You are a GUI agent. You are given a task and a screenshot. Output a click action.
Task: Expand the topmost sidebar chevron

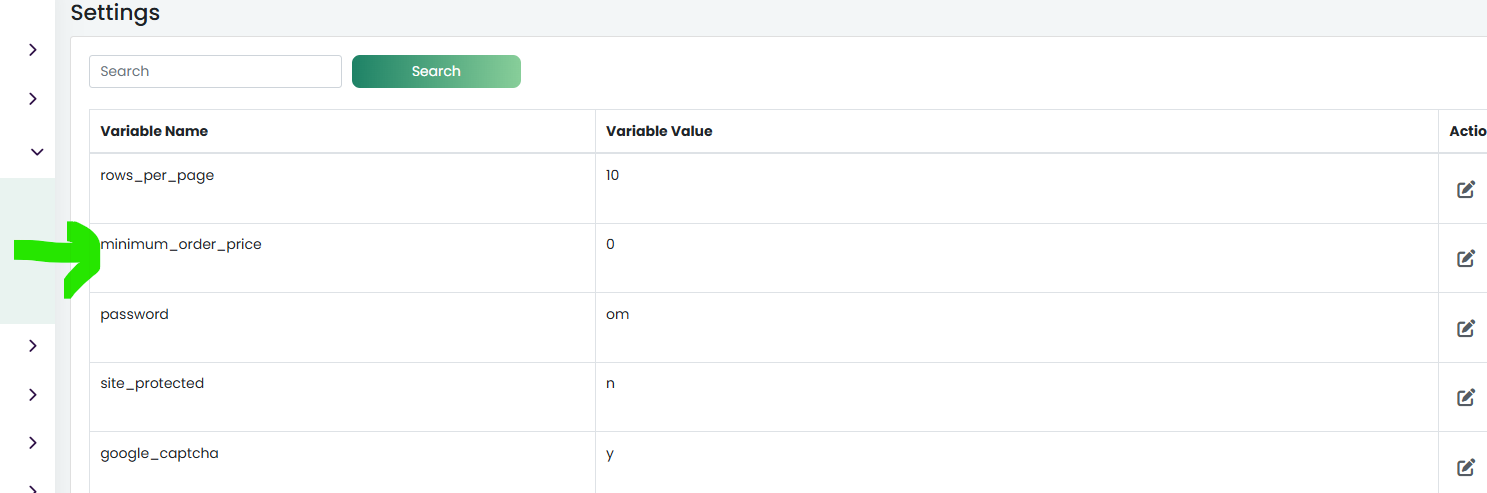(x=33, y=49)
